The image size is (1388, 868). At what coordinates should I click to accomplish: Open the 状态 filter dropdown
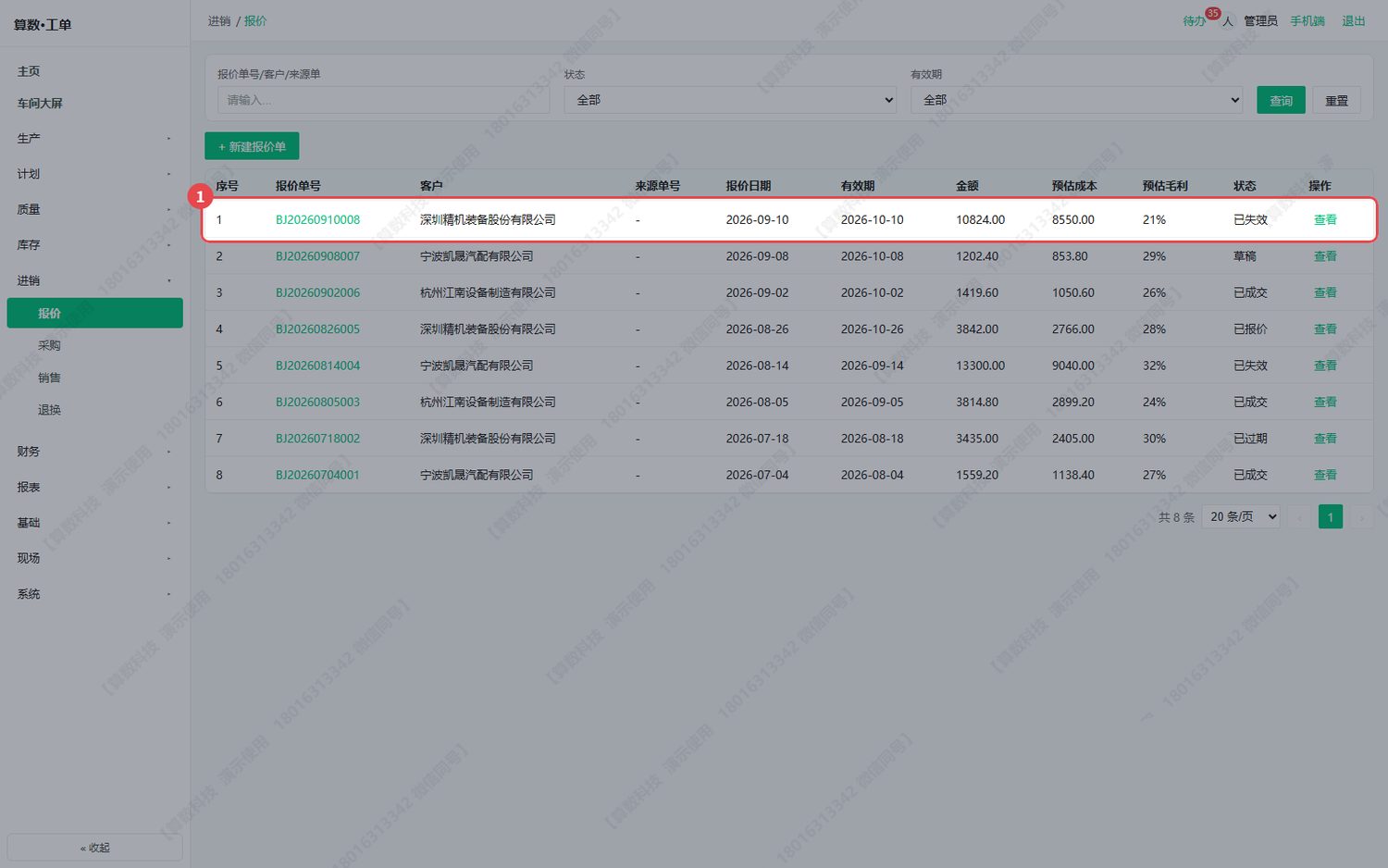[x=731, y=100]
